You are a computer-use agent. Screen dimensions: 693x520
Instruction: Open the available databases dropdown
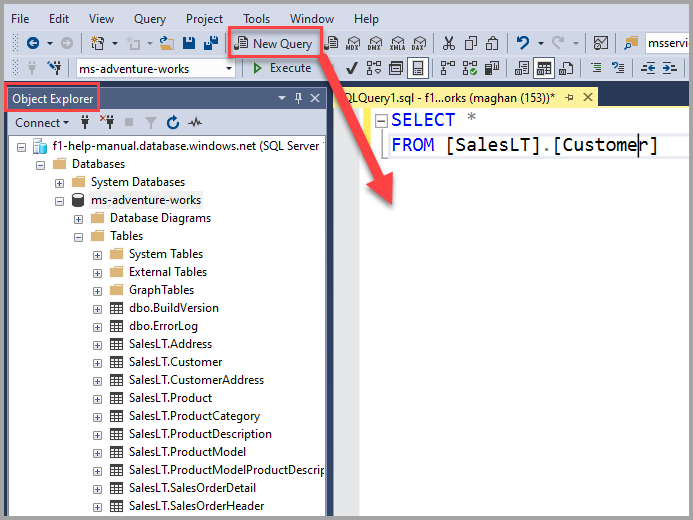(229, 68)
